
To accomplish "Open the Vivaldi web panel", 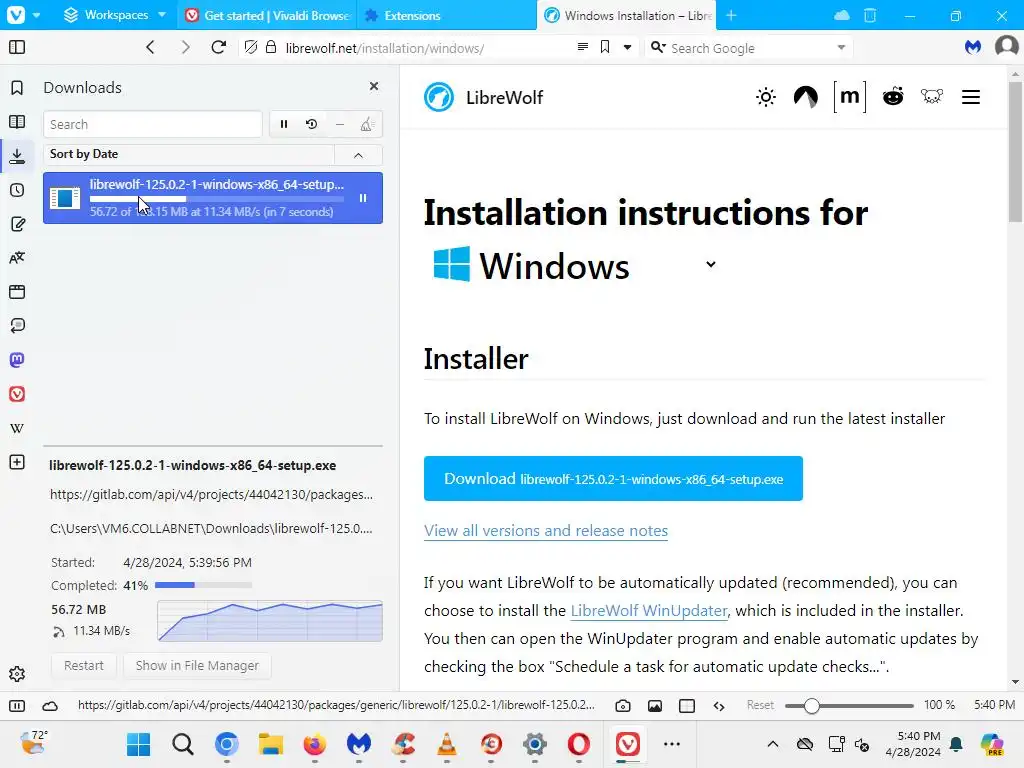I will coord(17,394).
